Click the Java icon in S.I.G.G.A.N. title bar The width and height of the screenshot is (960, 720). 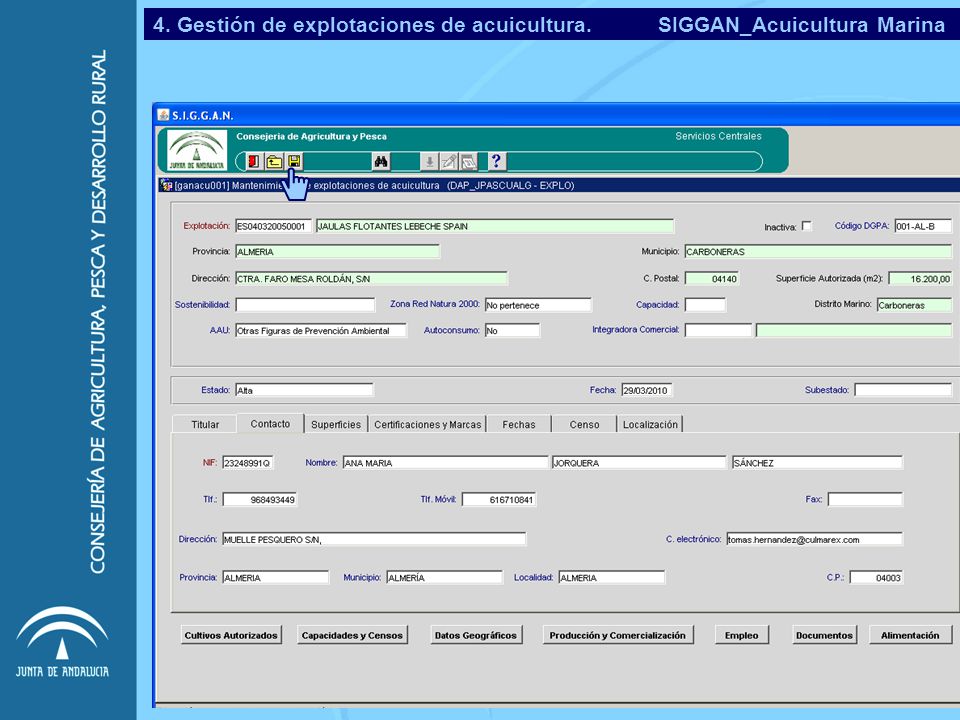click(x=163, y=115)
